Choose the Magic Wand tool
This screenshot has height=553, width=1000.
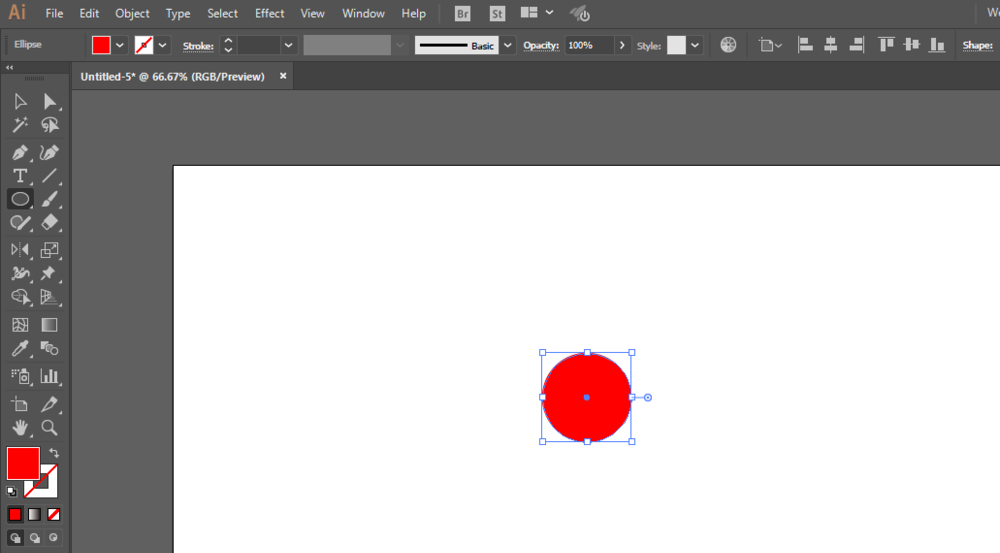point(20,125)
